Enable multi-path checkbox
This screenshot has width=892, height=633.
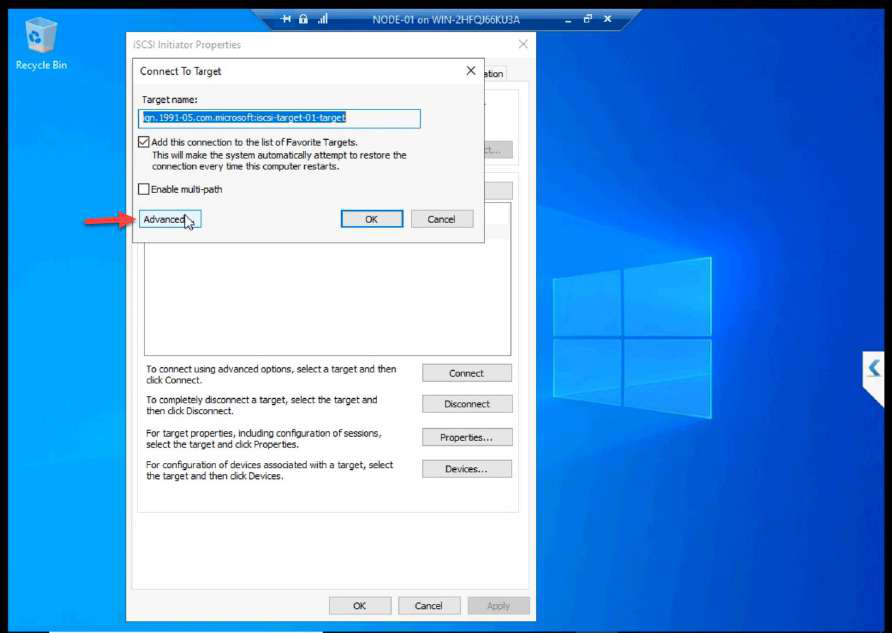tap(144, 189)
